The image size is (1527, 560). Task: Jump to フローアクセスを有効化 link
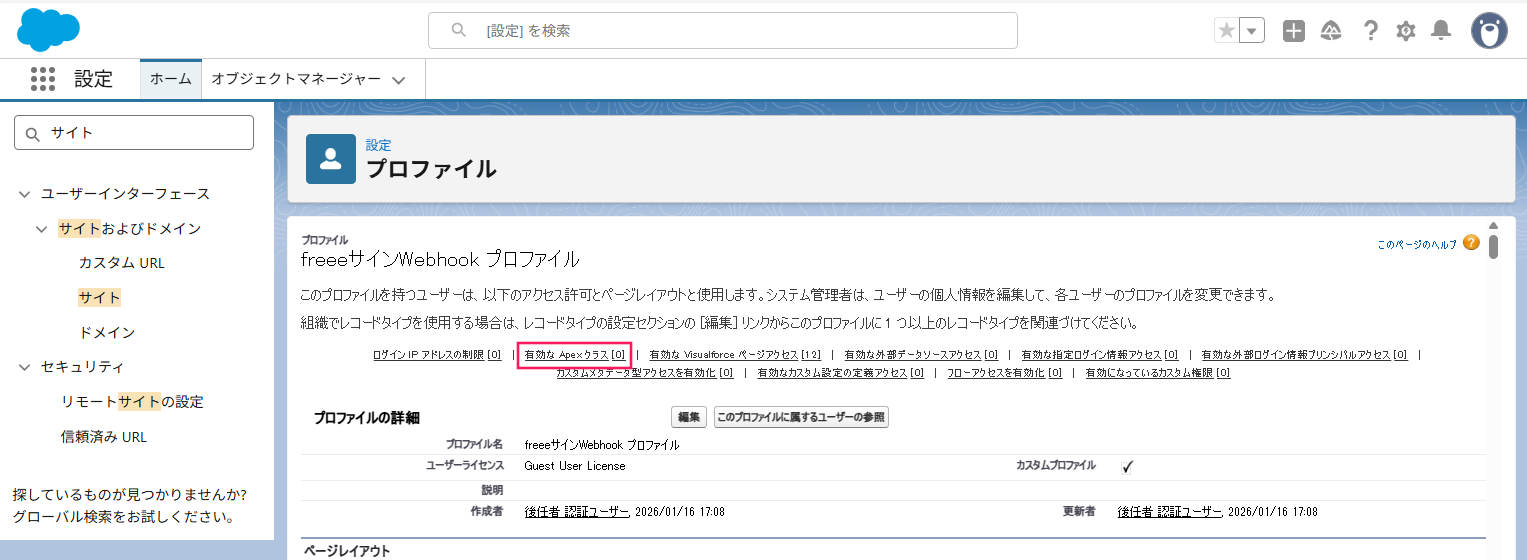click(1003, 372)
